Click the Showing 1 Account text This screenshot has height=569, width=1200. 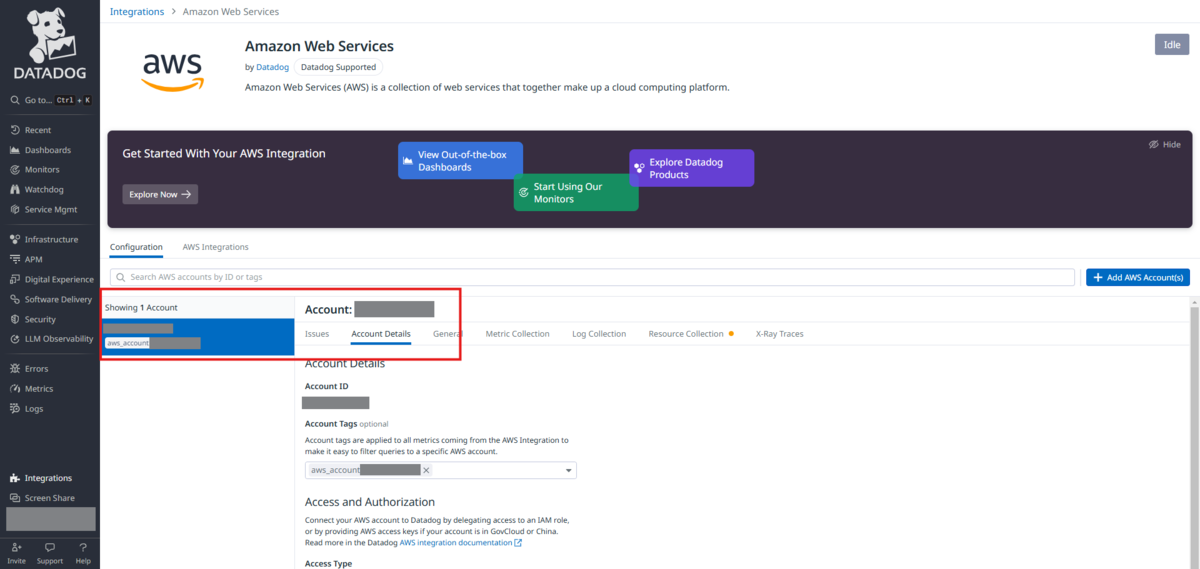click(x=141, y=307)
